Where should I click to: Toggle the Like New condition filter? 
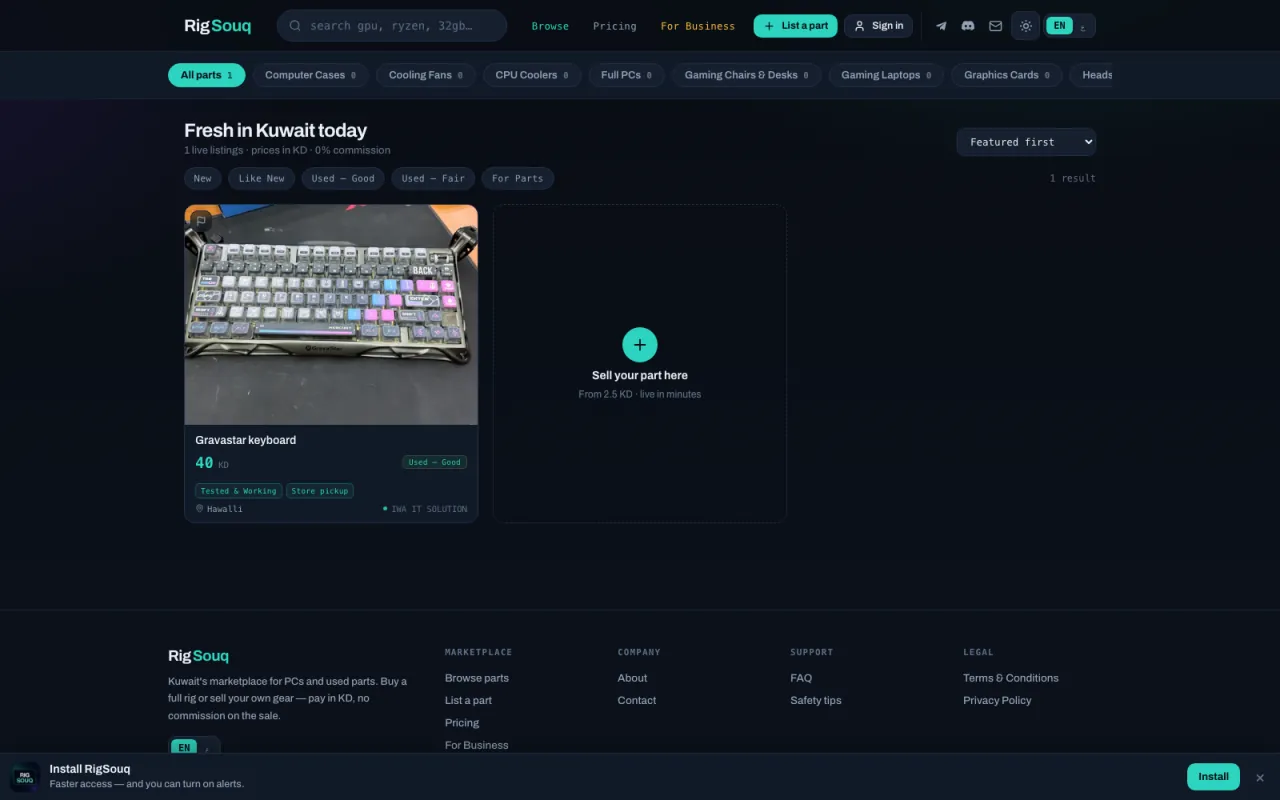pos(261,178)
